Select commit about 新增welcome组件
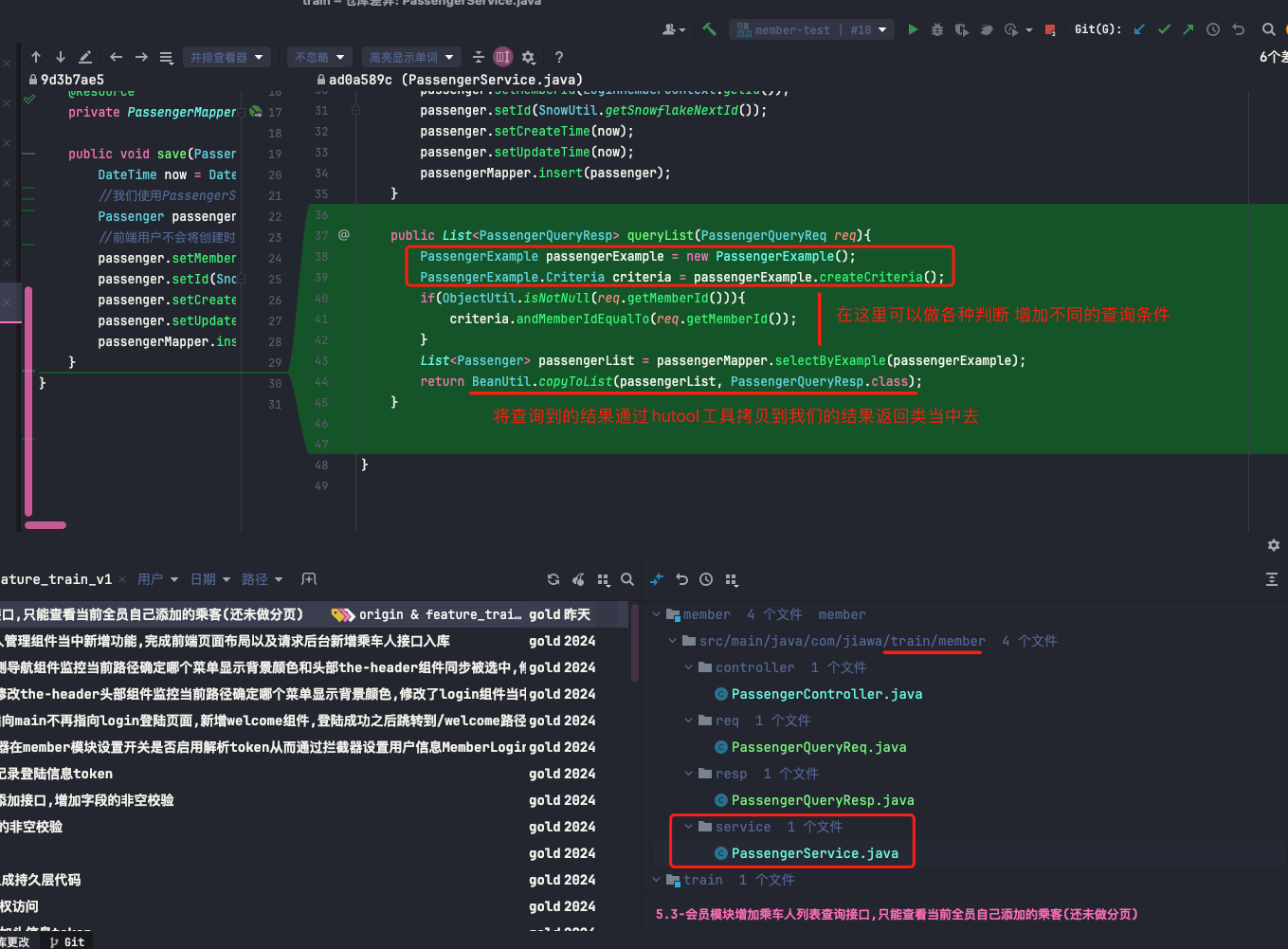The height and width of the screenshot is (949, 1288). pos(313,721)
